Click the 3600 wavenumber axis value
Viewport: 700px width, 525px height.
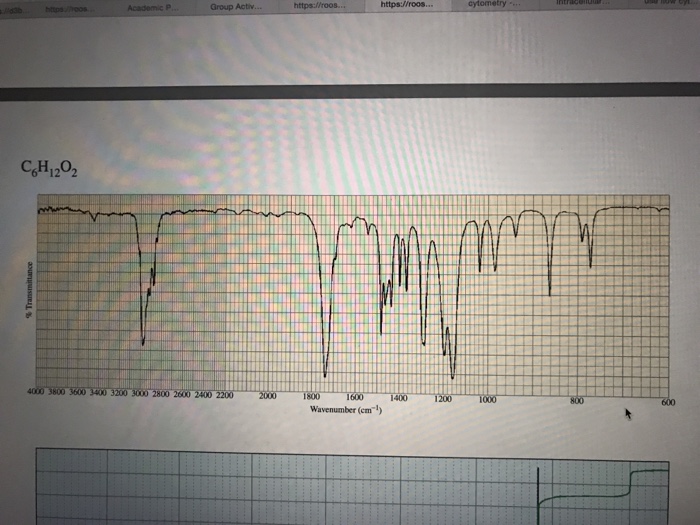77,392
